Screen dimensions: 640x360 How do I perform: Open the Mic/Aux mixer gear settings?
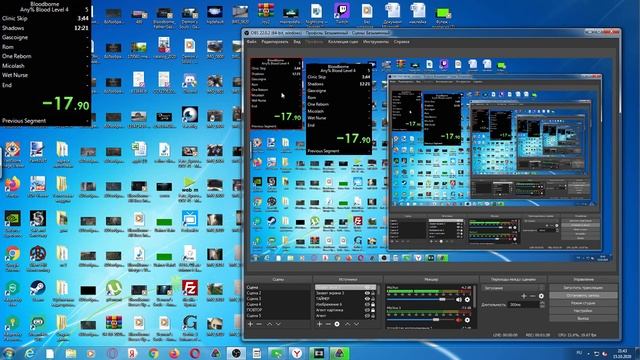(x=467, y=300)
